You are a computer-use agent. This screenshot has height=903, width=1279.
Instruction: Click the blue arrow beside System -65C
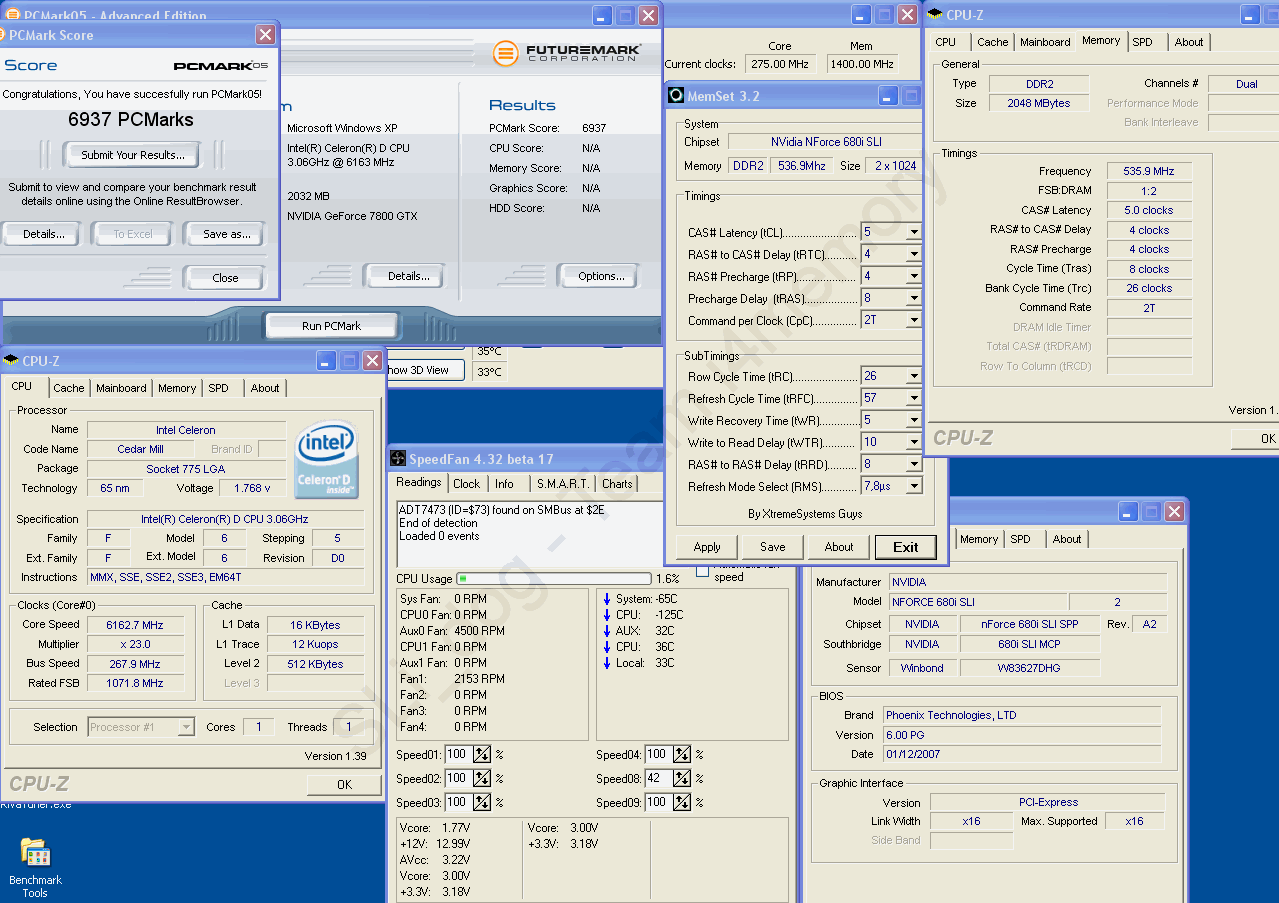tap(607, 599)
